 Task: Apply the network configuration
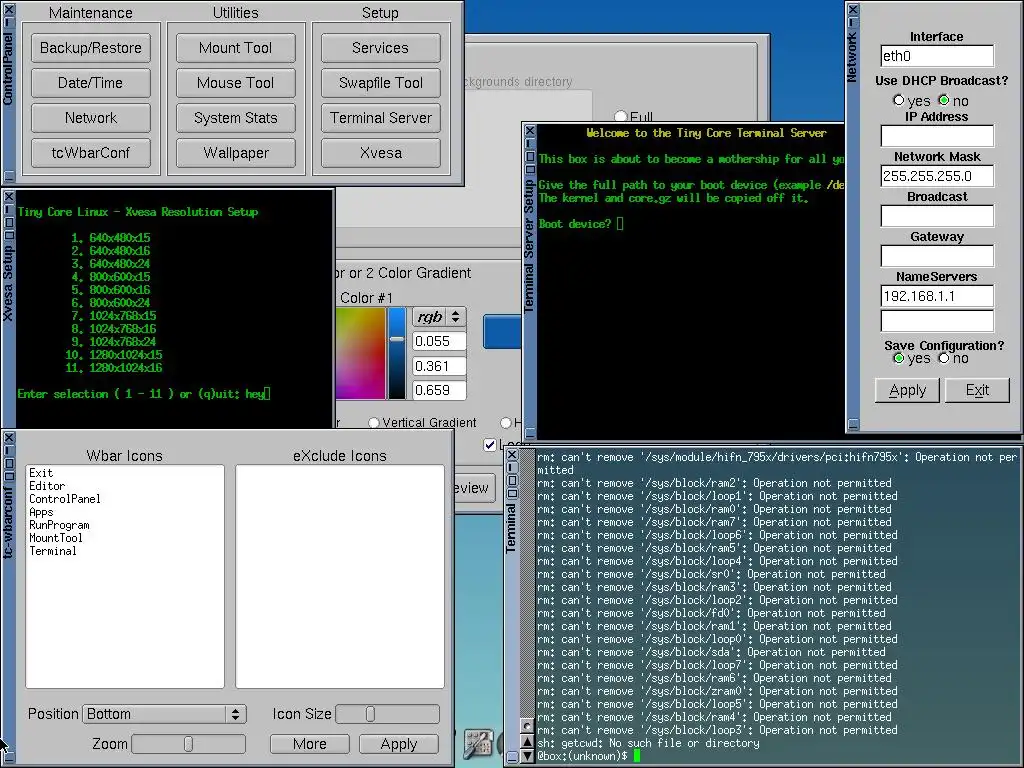click(x=907, y=390)
